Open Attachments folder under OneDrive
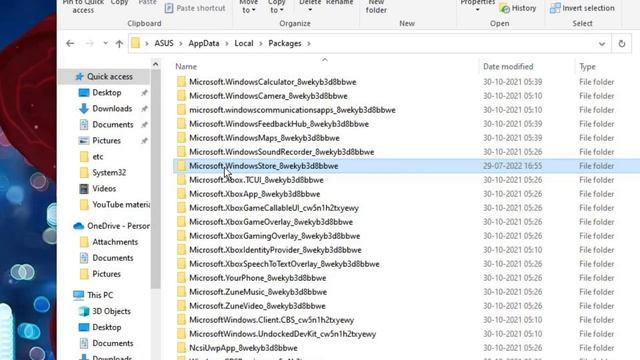 coord(109,242)
